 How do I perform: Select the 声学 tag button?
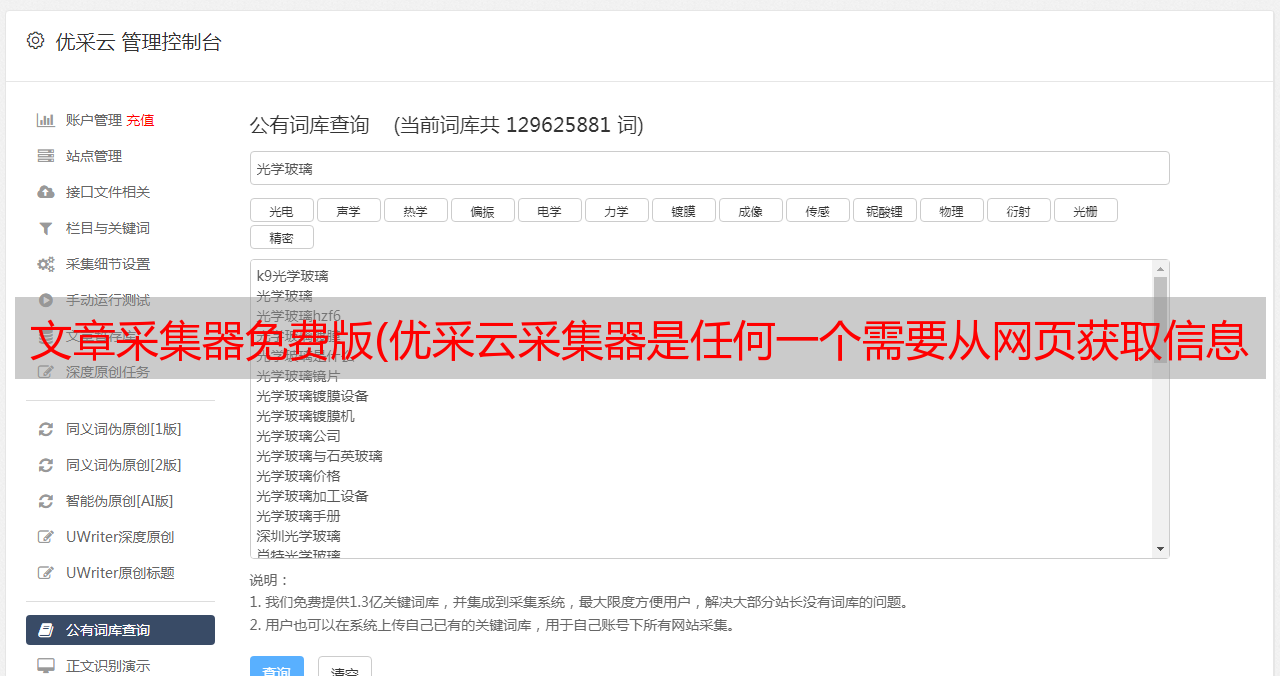[x=348, y=210]
